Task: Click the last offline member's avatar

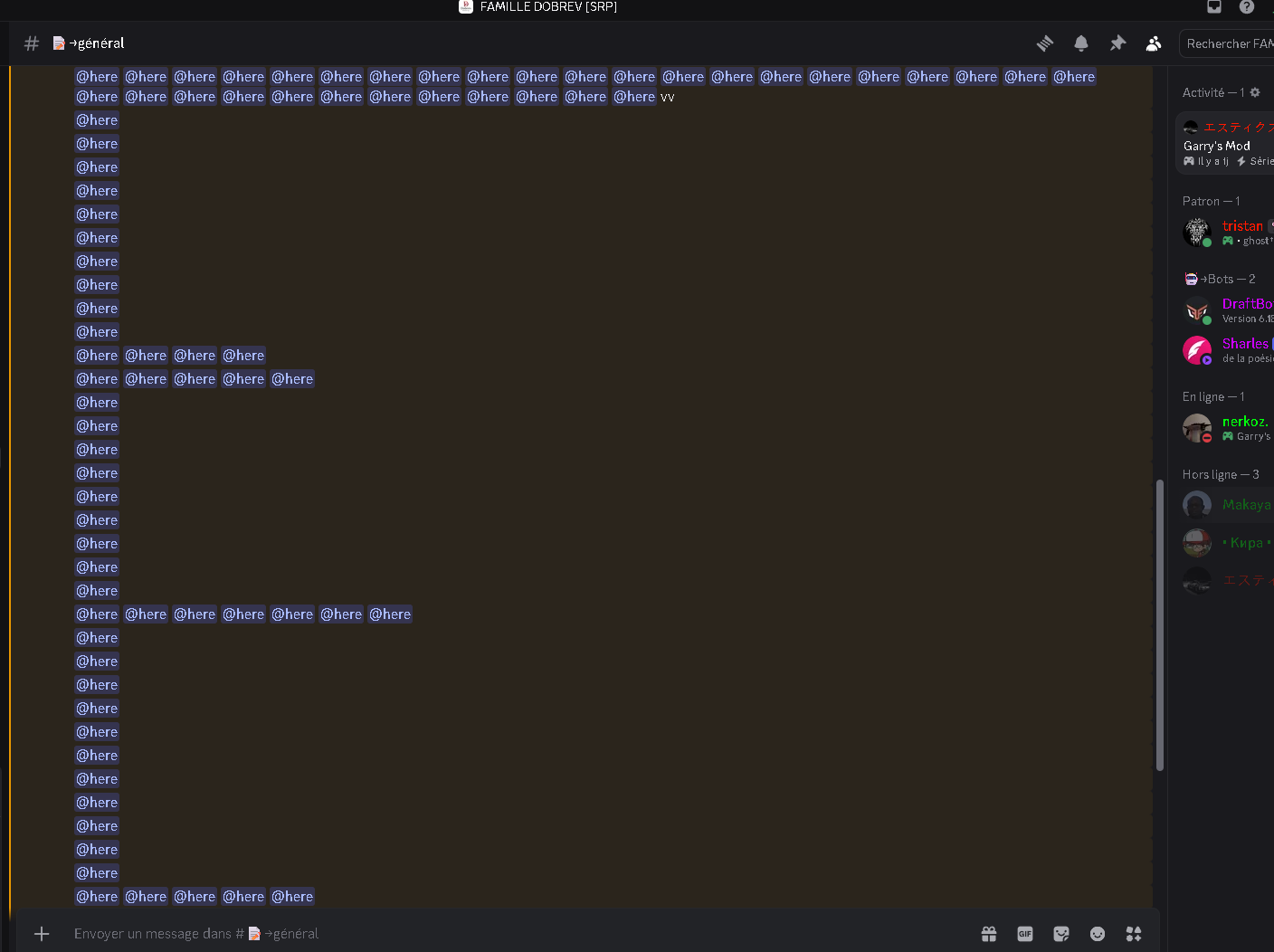Action: coord(1197,581)
